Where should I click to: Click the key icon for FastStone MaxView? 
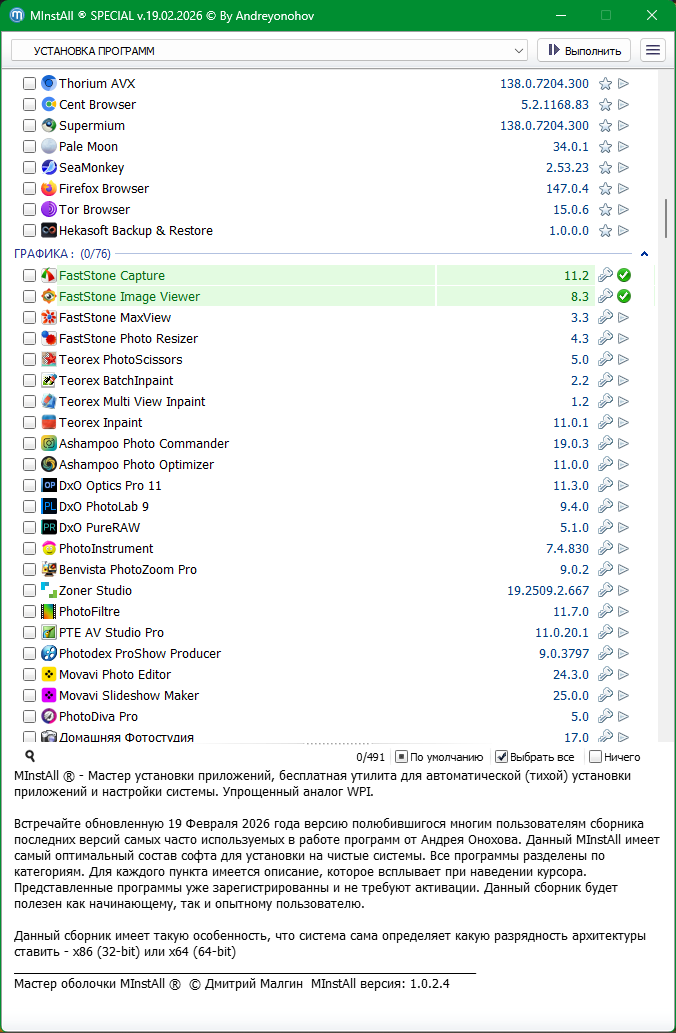point(605,318)
